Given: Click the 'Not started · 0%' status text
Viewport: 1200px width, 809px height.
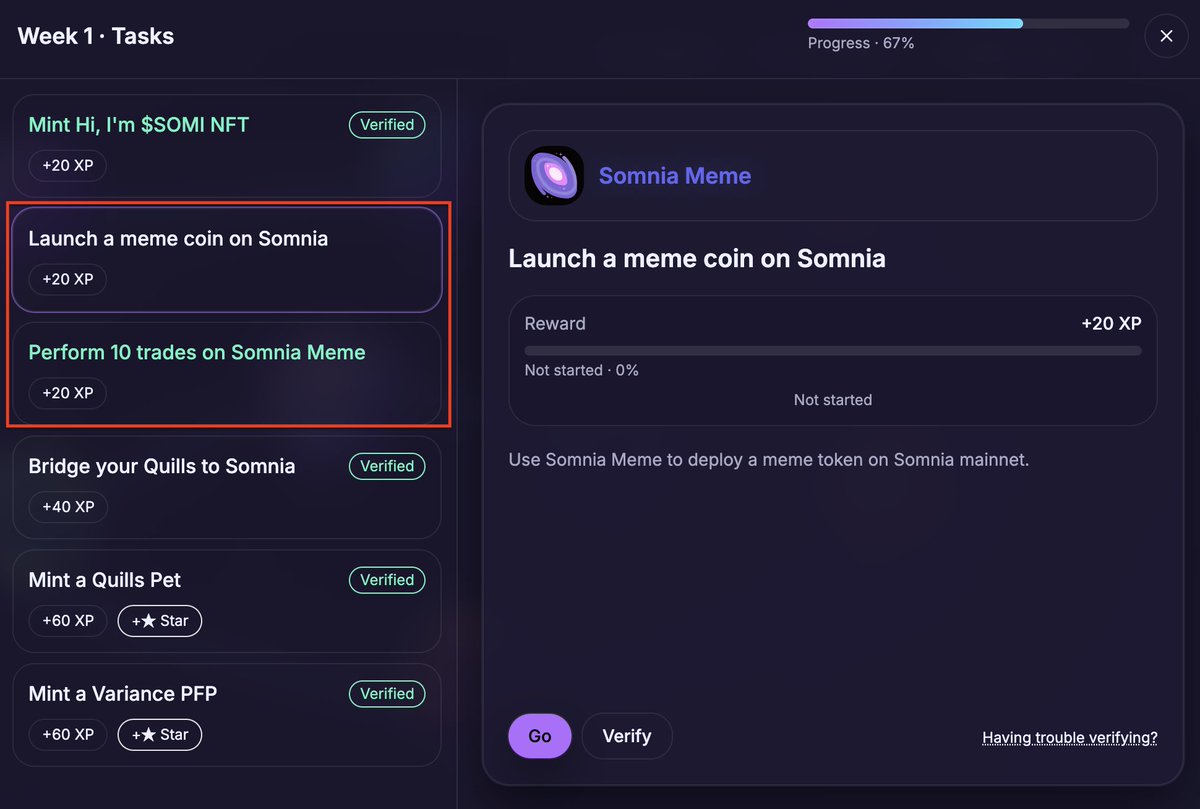Looking at the screenshot, I should tap(582, 370).
